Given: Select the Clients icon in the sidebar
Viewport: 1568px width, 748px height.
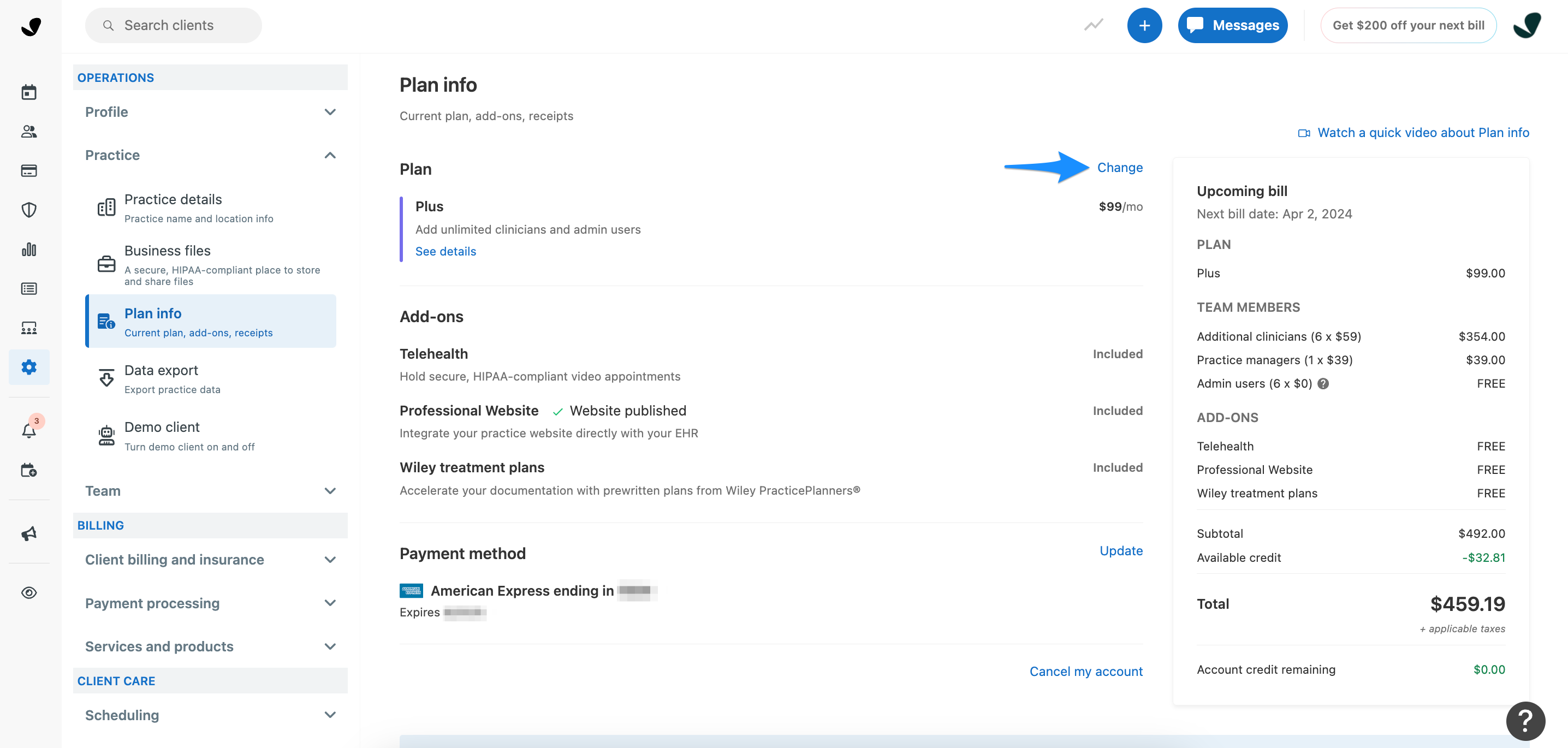Looking at the screenshot, I should 28,131.
